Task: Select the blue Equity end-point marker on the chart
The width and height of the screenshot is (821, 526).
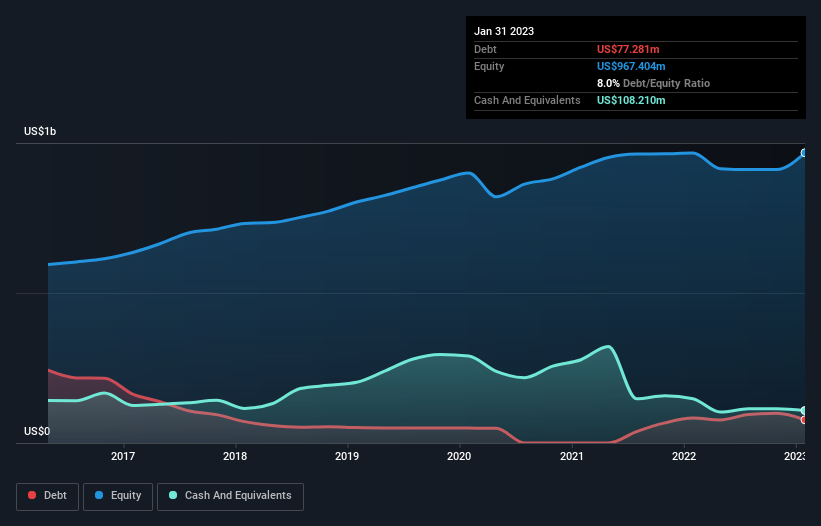Action: 804,153
